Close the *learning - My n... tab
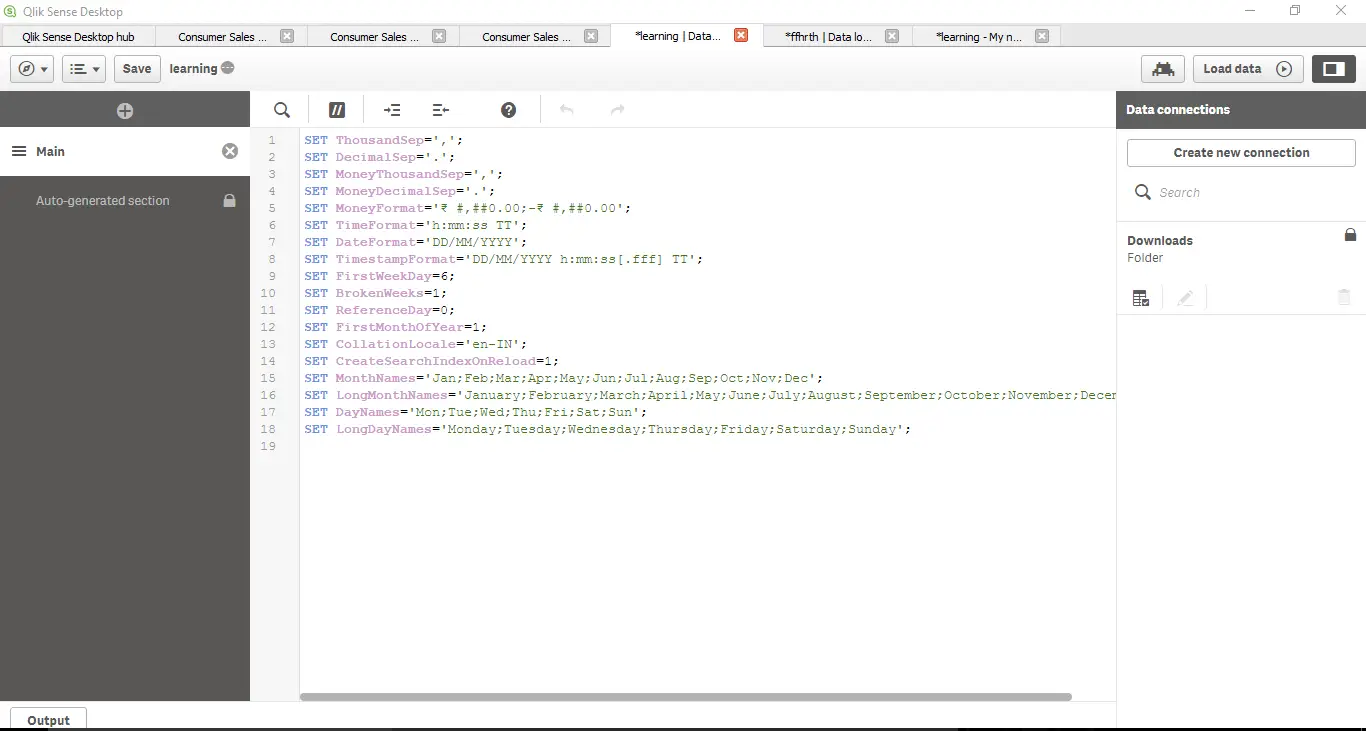This screenshot has width=1366, height=731. 1042,36
